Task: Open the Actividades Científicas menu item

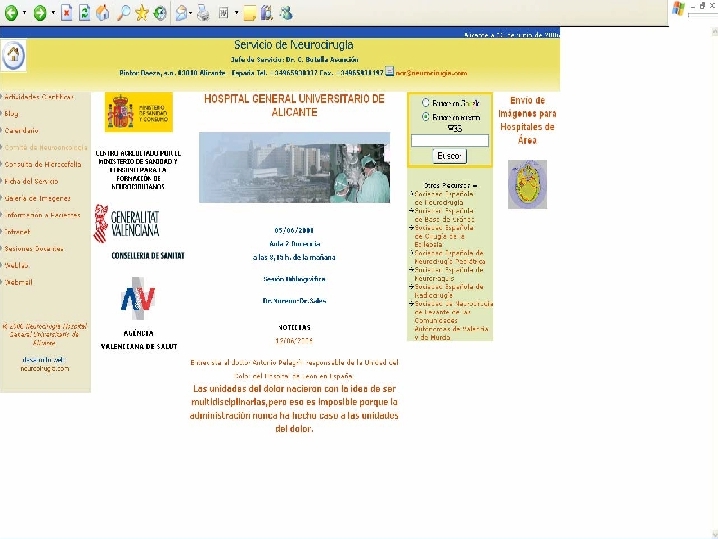Action: pos(39,97)
